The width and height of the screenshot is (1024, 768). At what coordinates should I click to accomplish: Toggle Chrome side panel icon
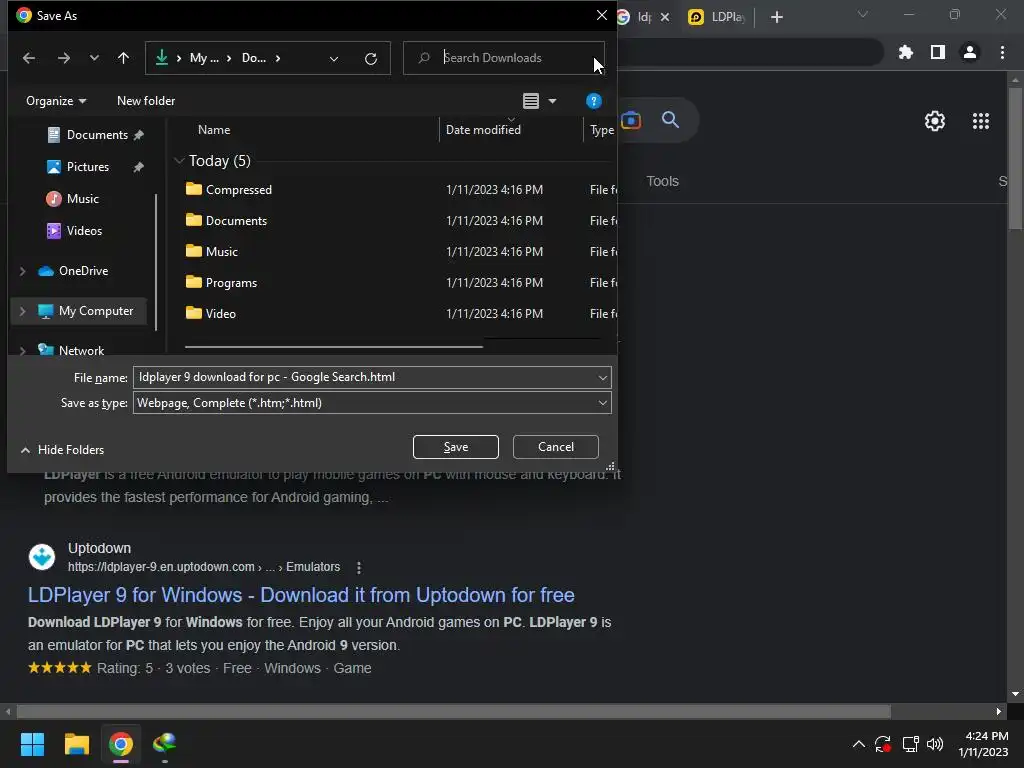pyautogui.click(x=938, y=52)
